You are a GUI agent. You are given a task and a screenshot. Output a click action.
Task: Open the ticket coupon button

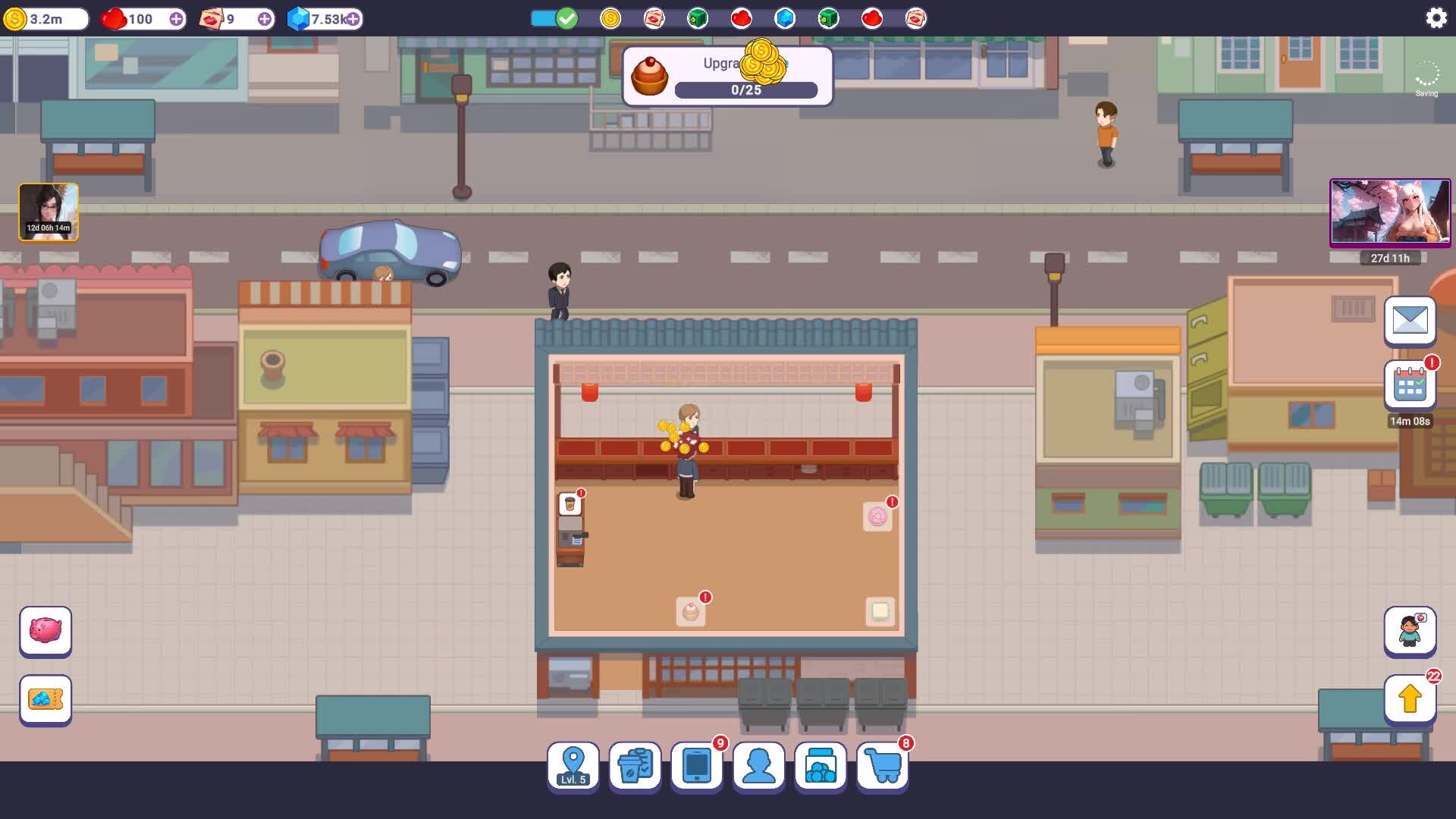(45, 699)
